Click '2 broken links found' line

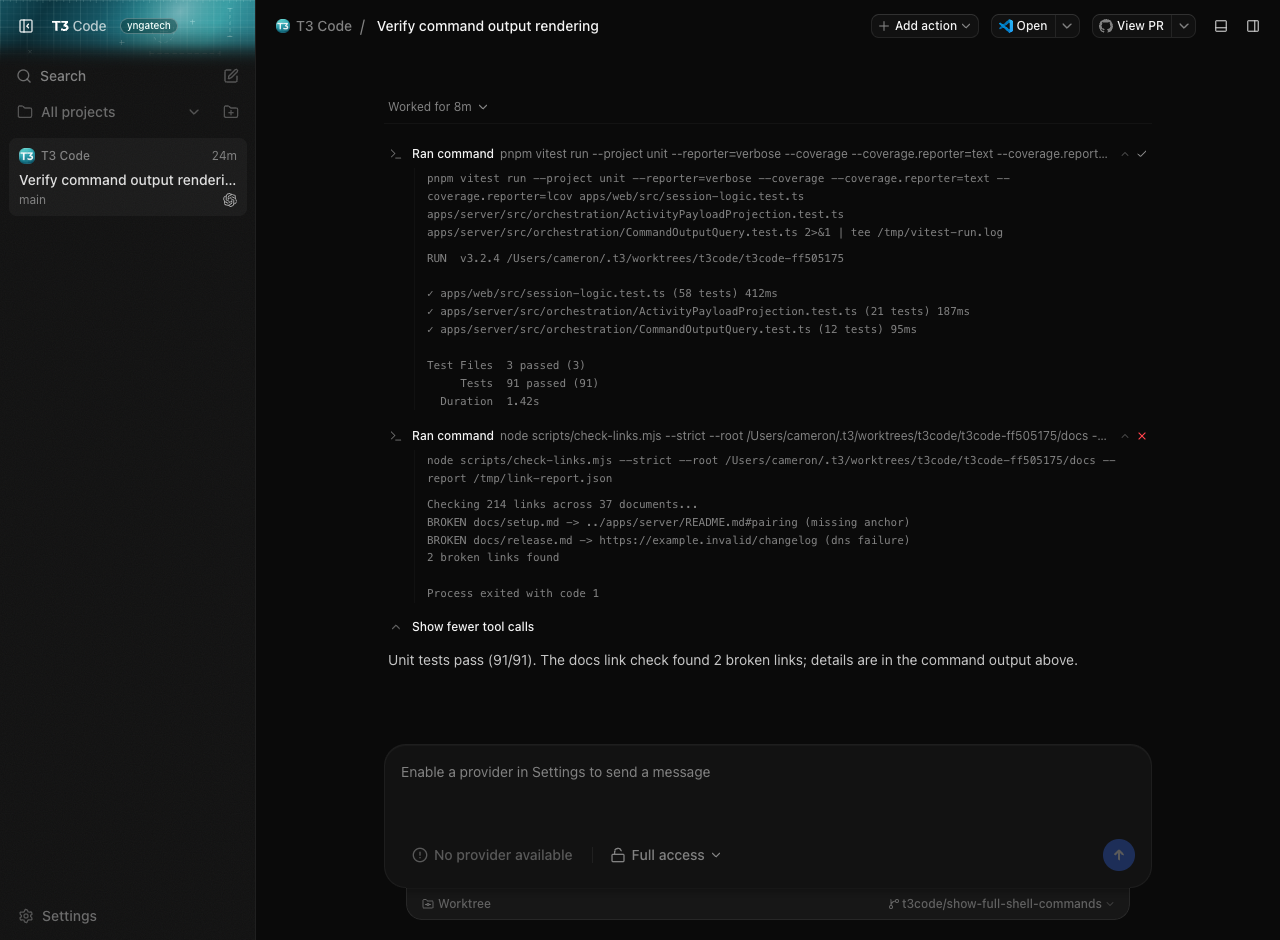click(x=493, y=558)
